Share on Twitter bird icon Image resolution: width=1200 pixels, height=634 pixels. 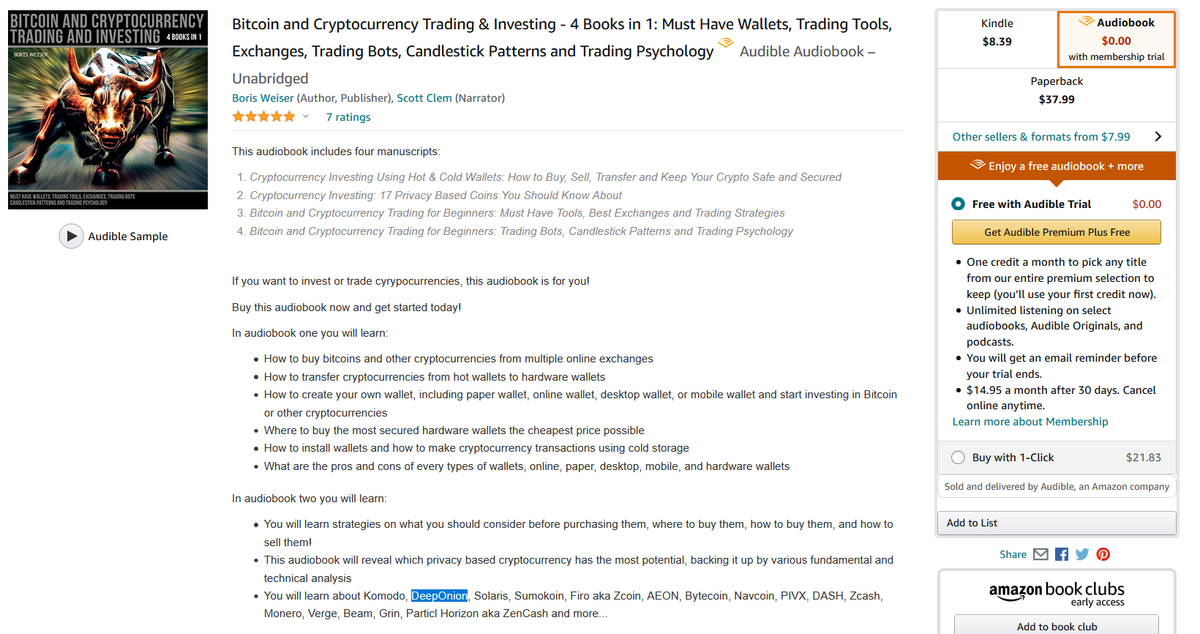pos(1082,554)
